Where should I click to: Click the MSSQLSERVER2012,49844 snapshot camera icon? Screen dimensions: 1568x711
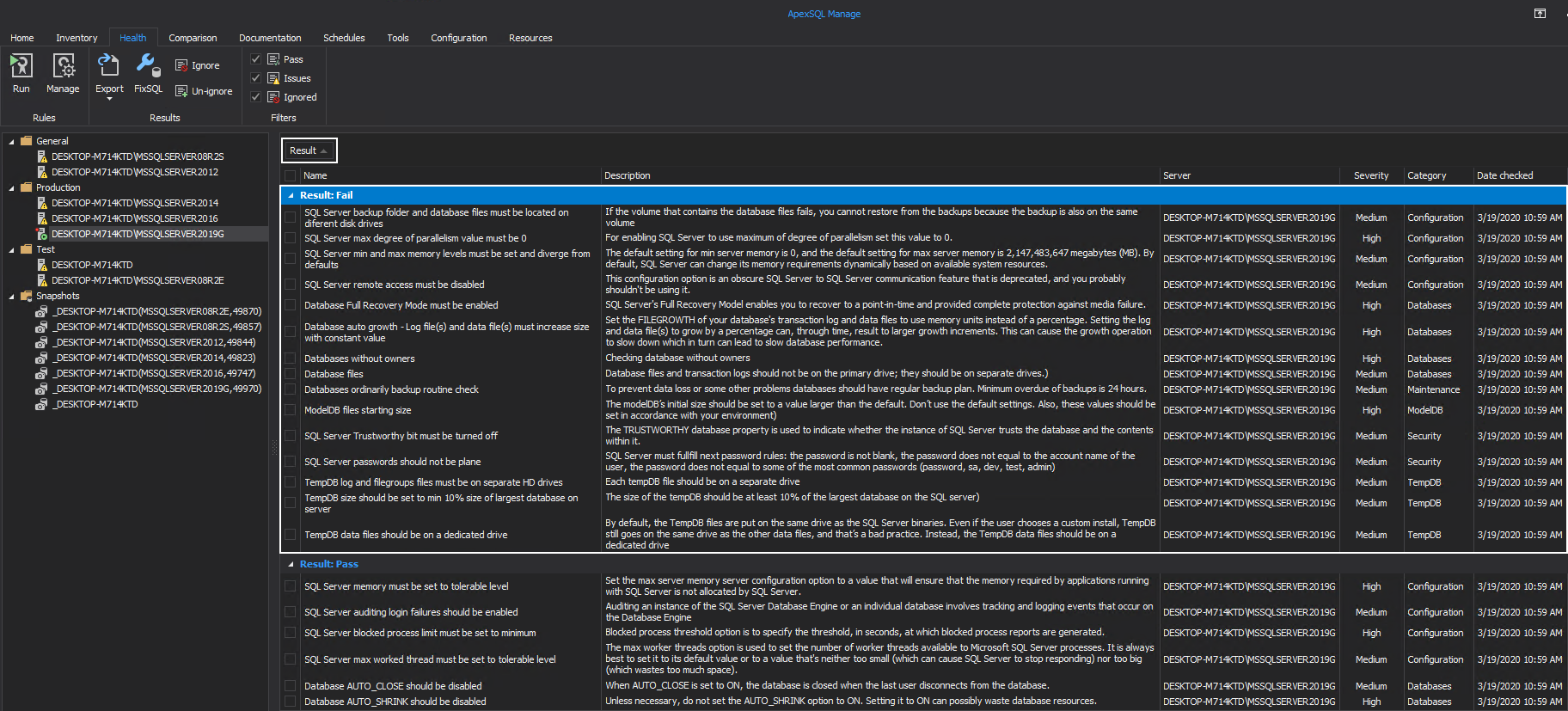coord(41,342)
